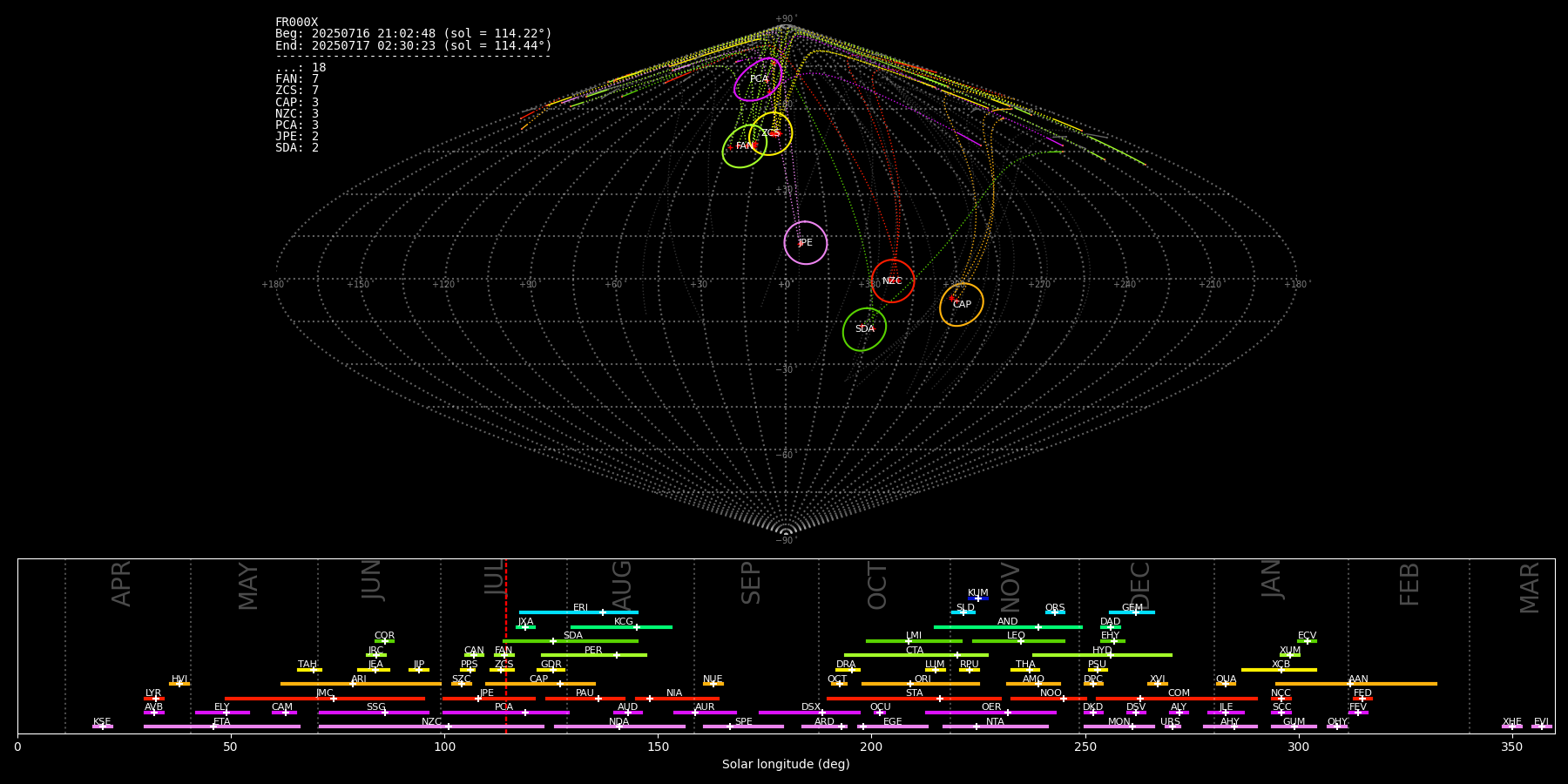
Task: Click the SSG purple bar in timeline
Action: point(374,713)
